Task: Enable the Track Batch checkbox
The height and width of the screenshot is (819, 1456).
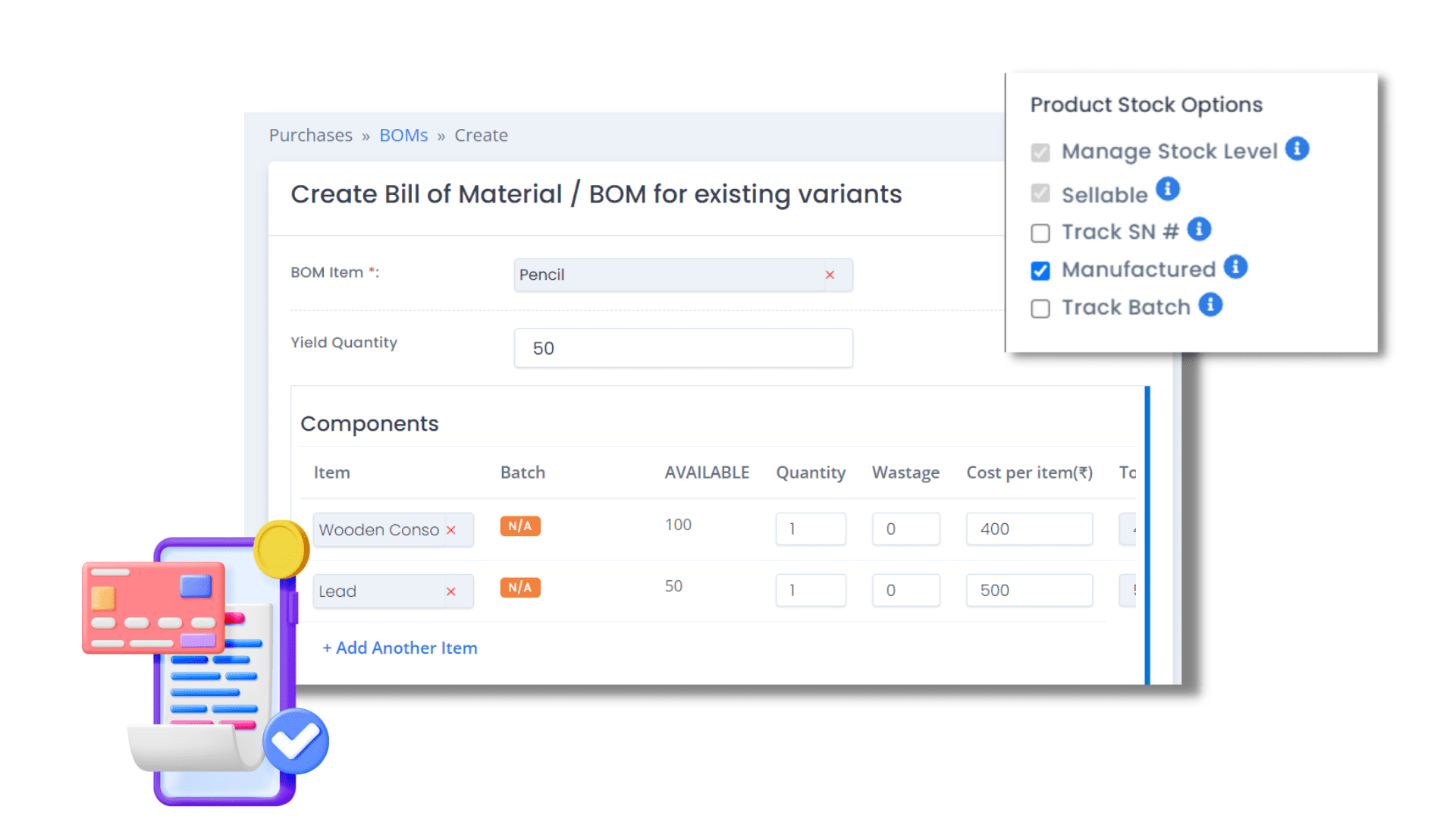Action: tap(1040, 308)
